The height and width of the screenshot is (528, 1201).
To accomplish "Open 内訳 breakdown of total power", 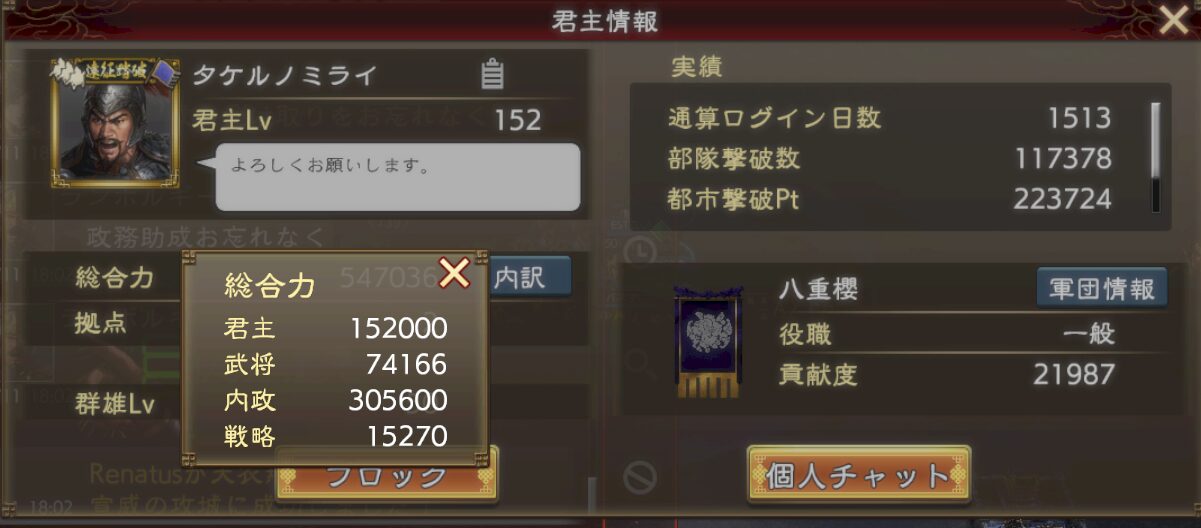I will point(529,277).
